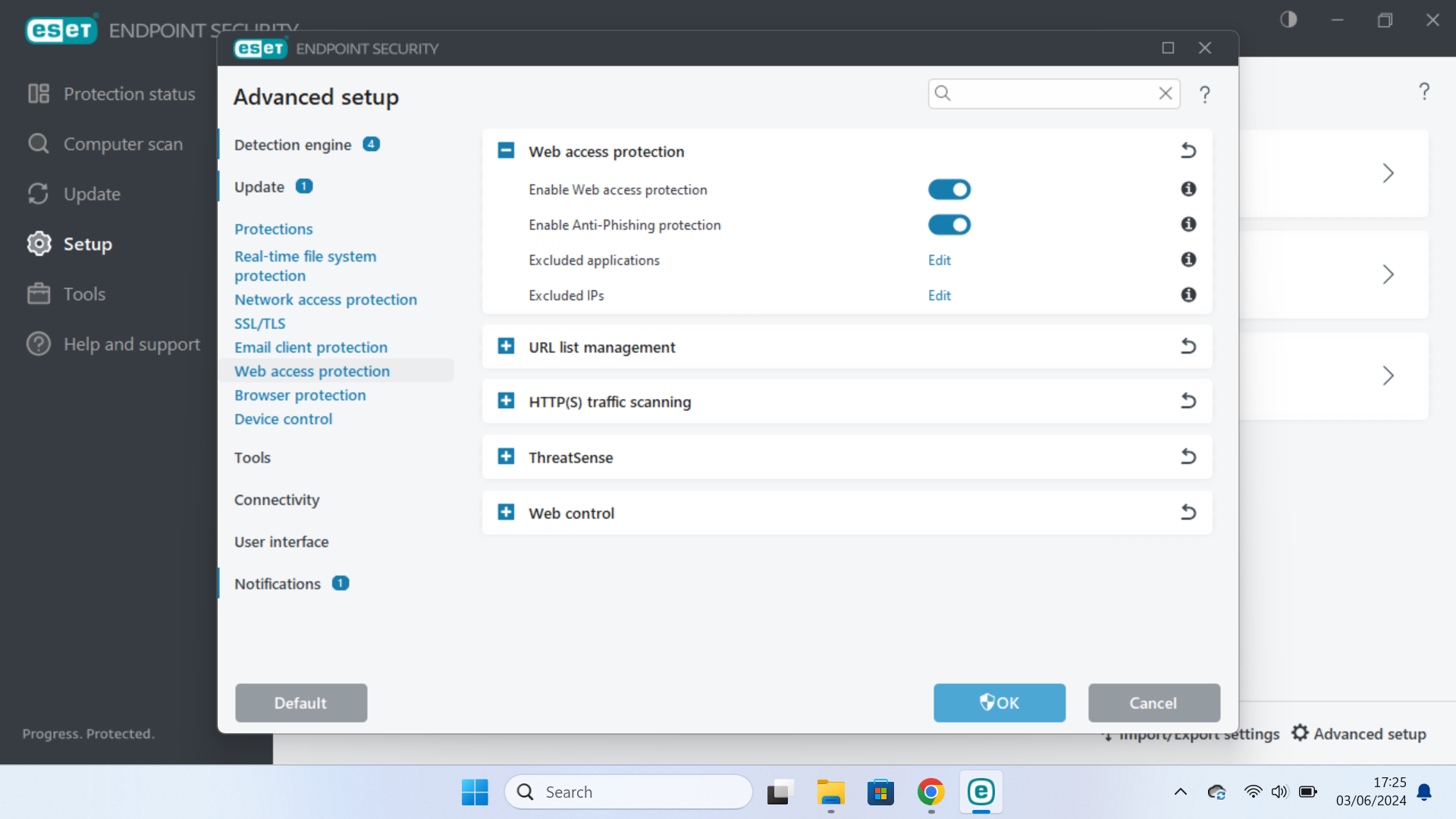Open notifications bell in system tray
Screen dimensions: 1456x819
point(1424,792)
